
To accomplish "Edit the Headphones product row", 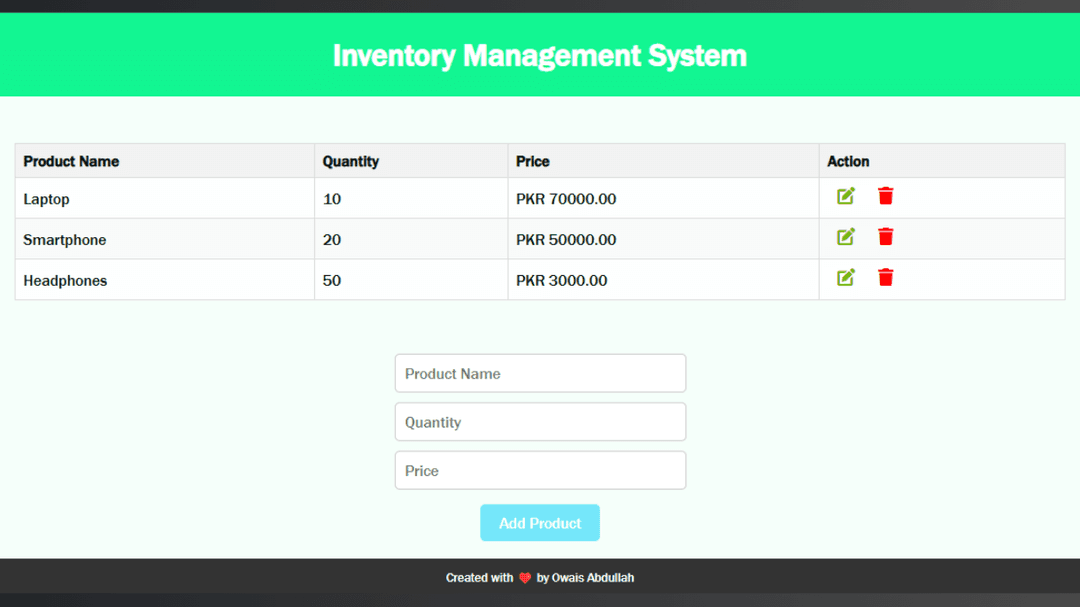I will point(846,278).
